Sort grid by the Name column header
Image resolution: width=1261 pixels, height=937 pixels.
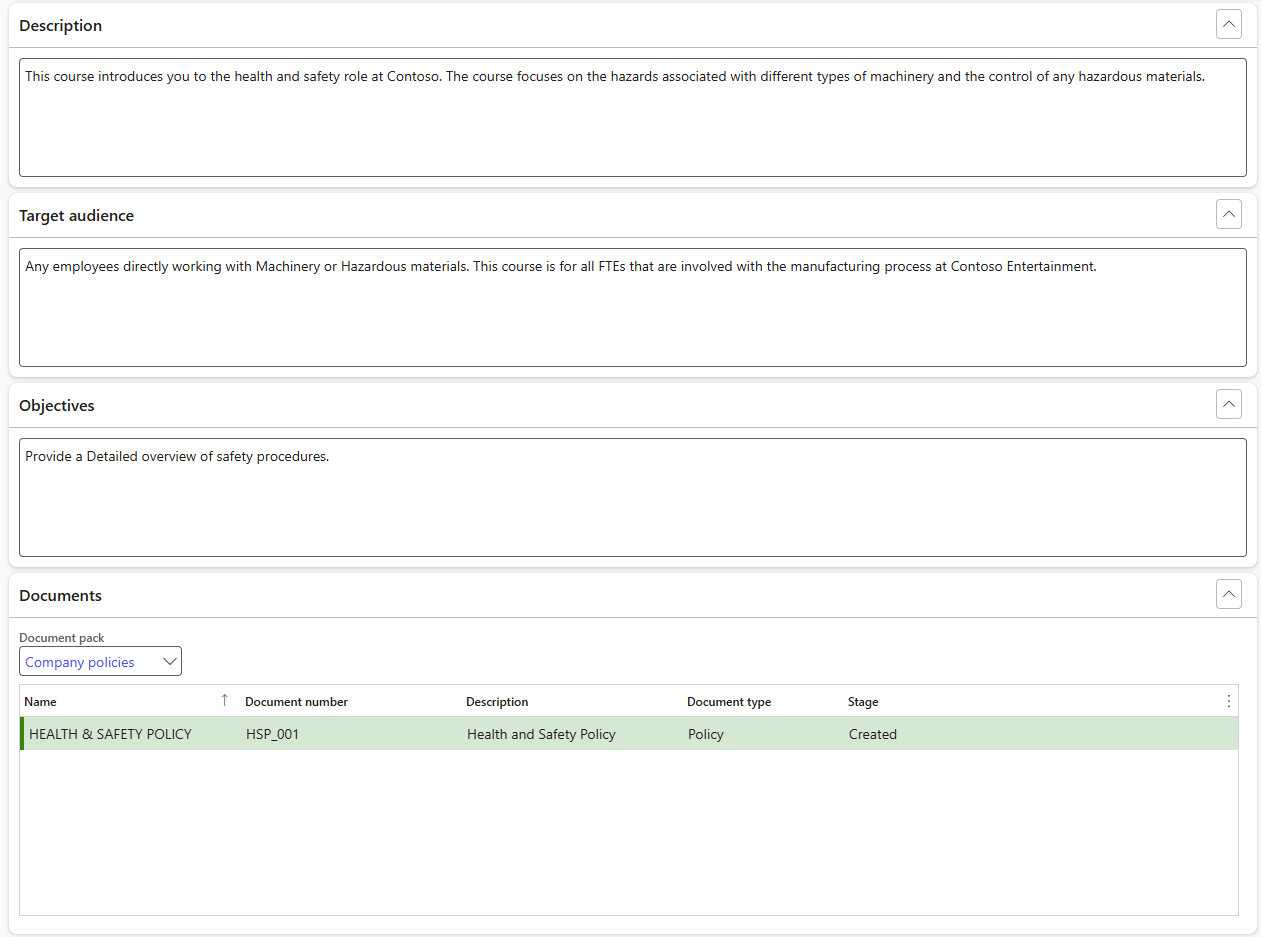(x=41, y=702)
